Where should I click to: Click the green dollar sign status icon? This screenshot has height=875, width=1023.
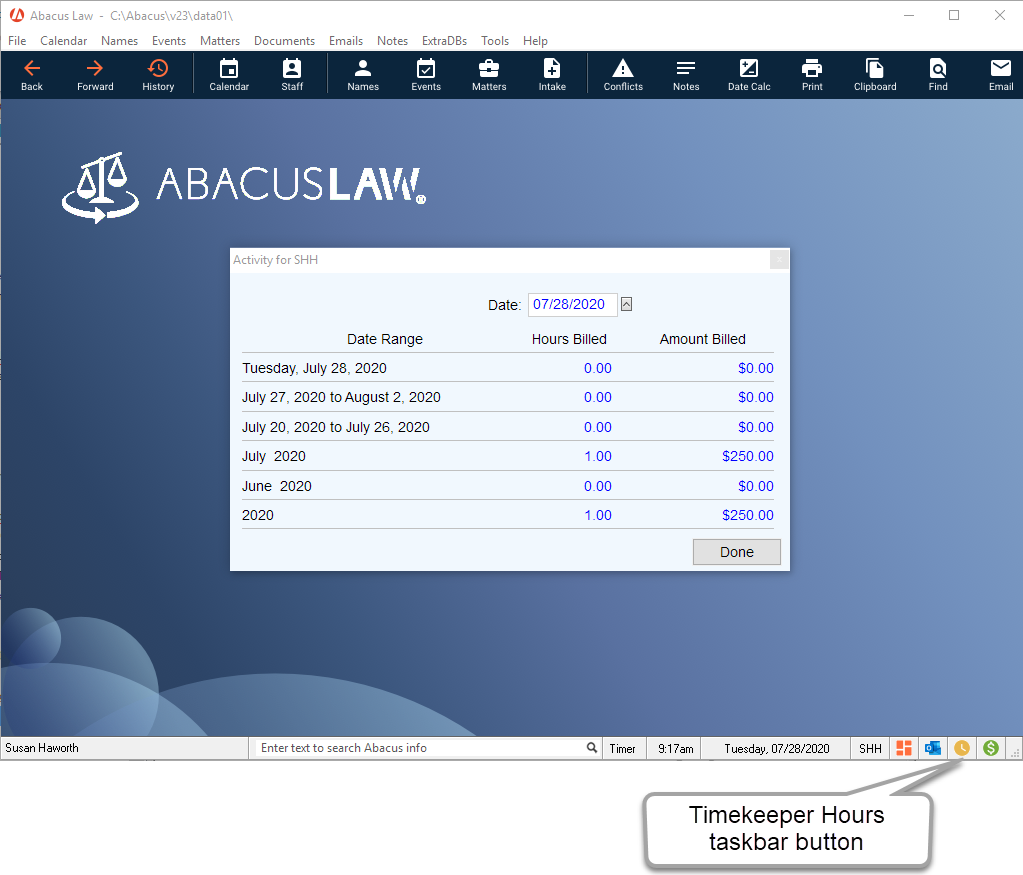[990, 748]
